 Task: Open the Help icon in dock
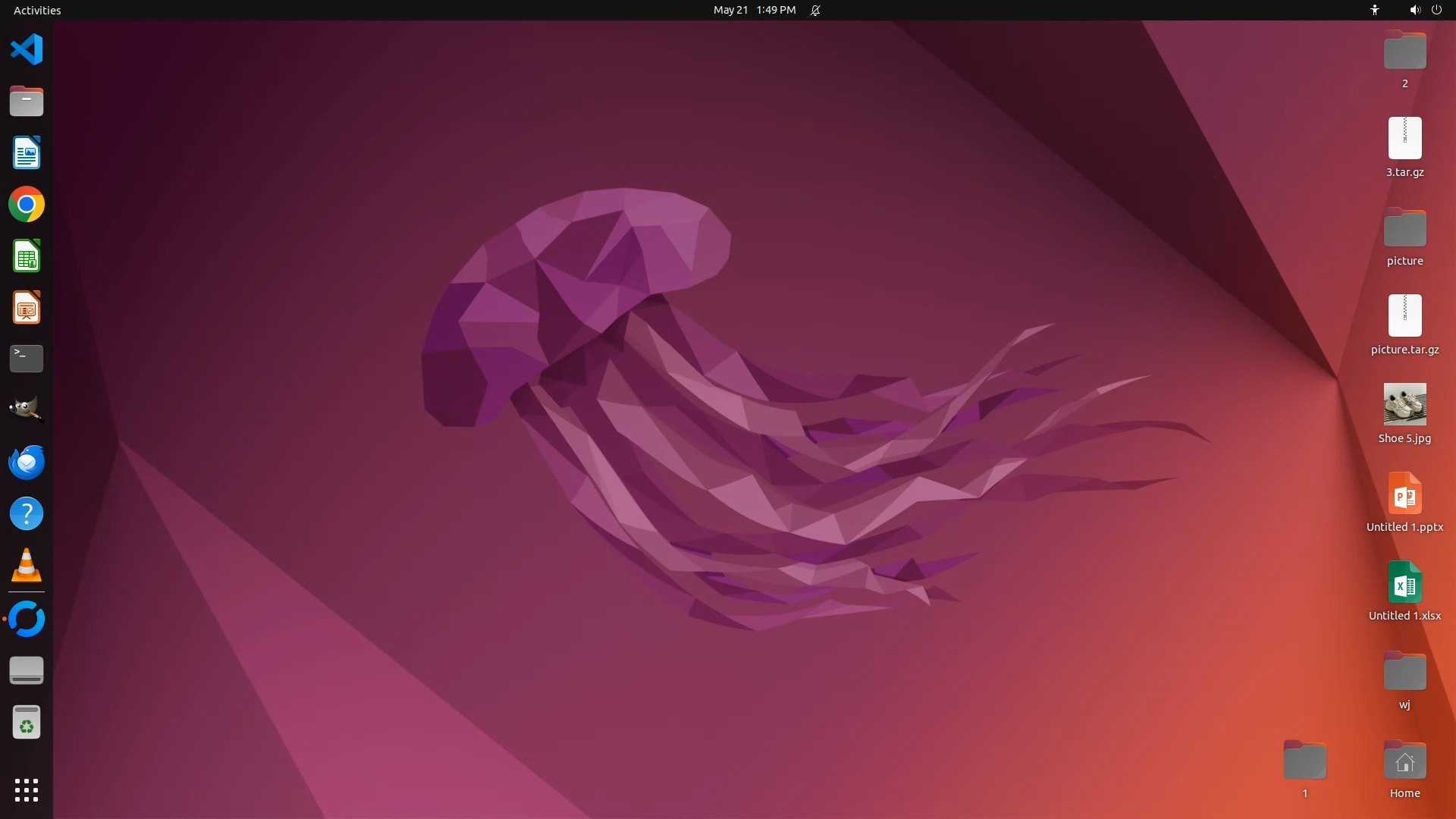tap(27, 514)
